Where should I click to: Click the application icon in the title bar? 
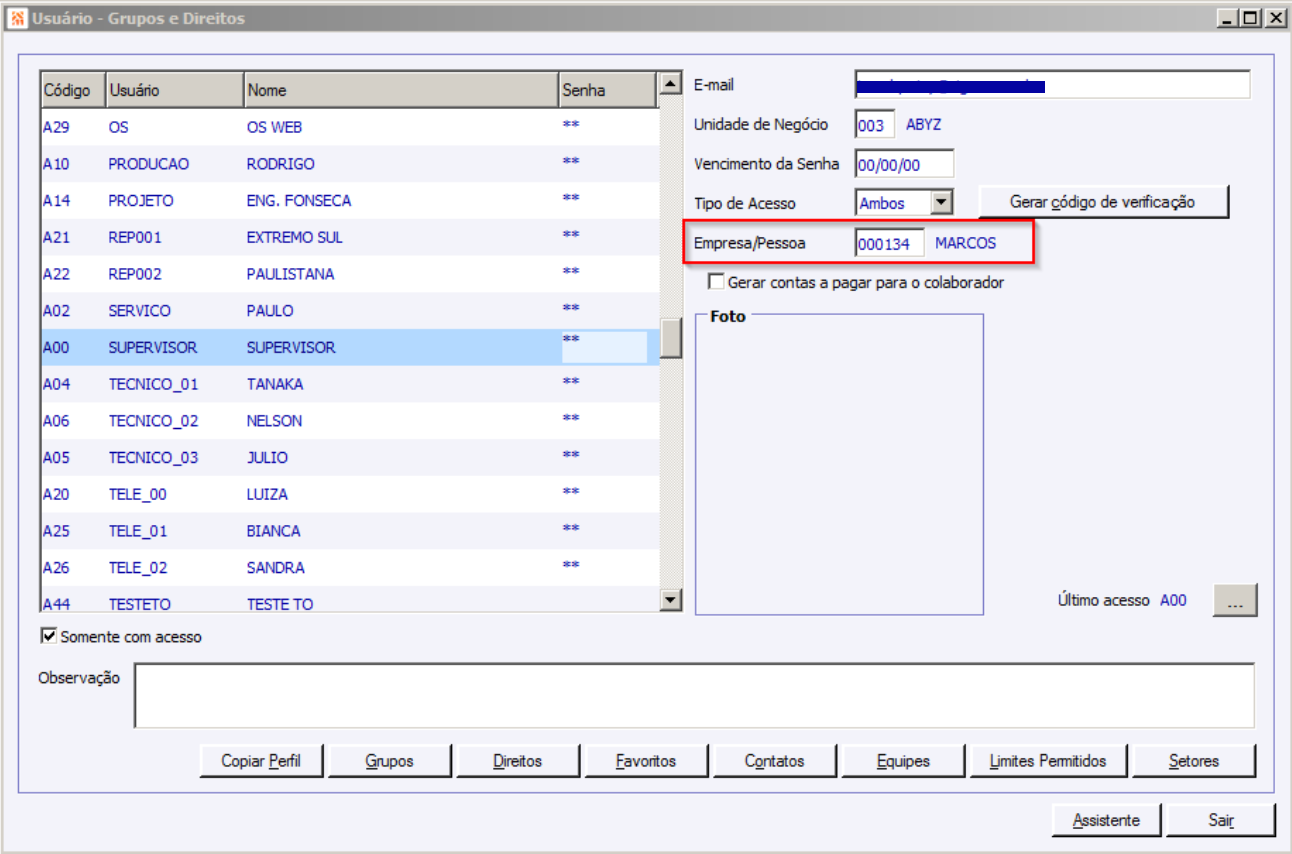(17, 18)
